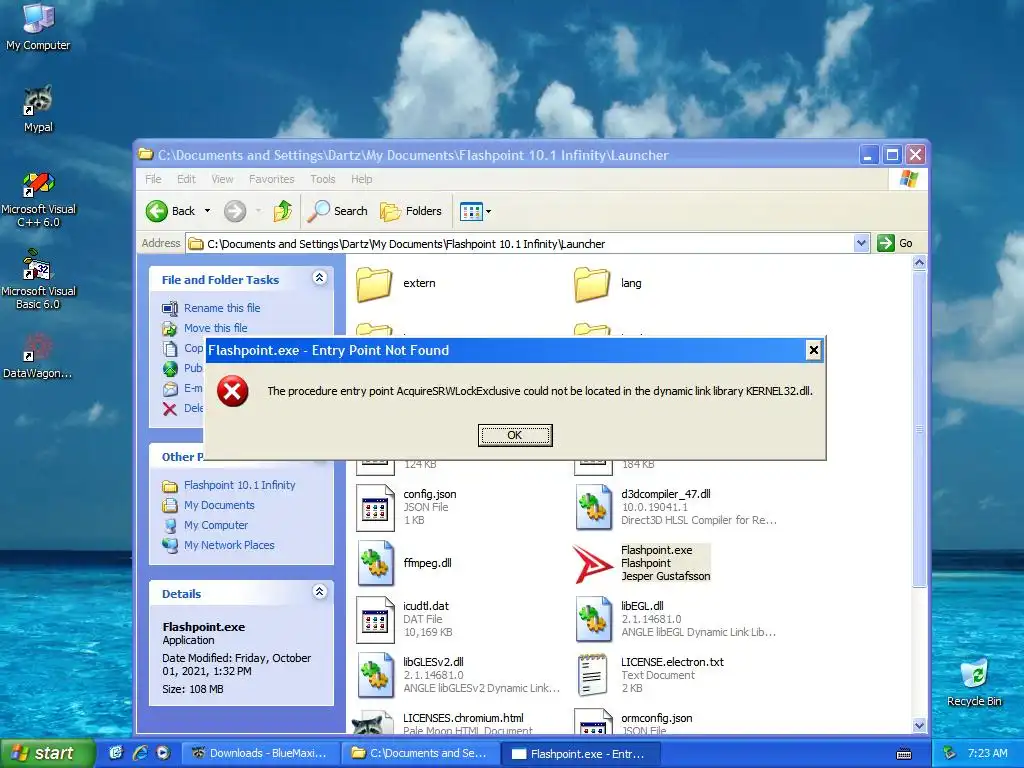Open the Help menu in Explorer
This screenshot has height=768, width=1024.
(x=361, y=179)
